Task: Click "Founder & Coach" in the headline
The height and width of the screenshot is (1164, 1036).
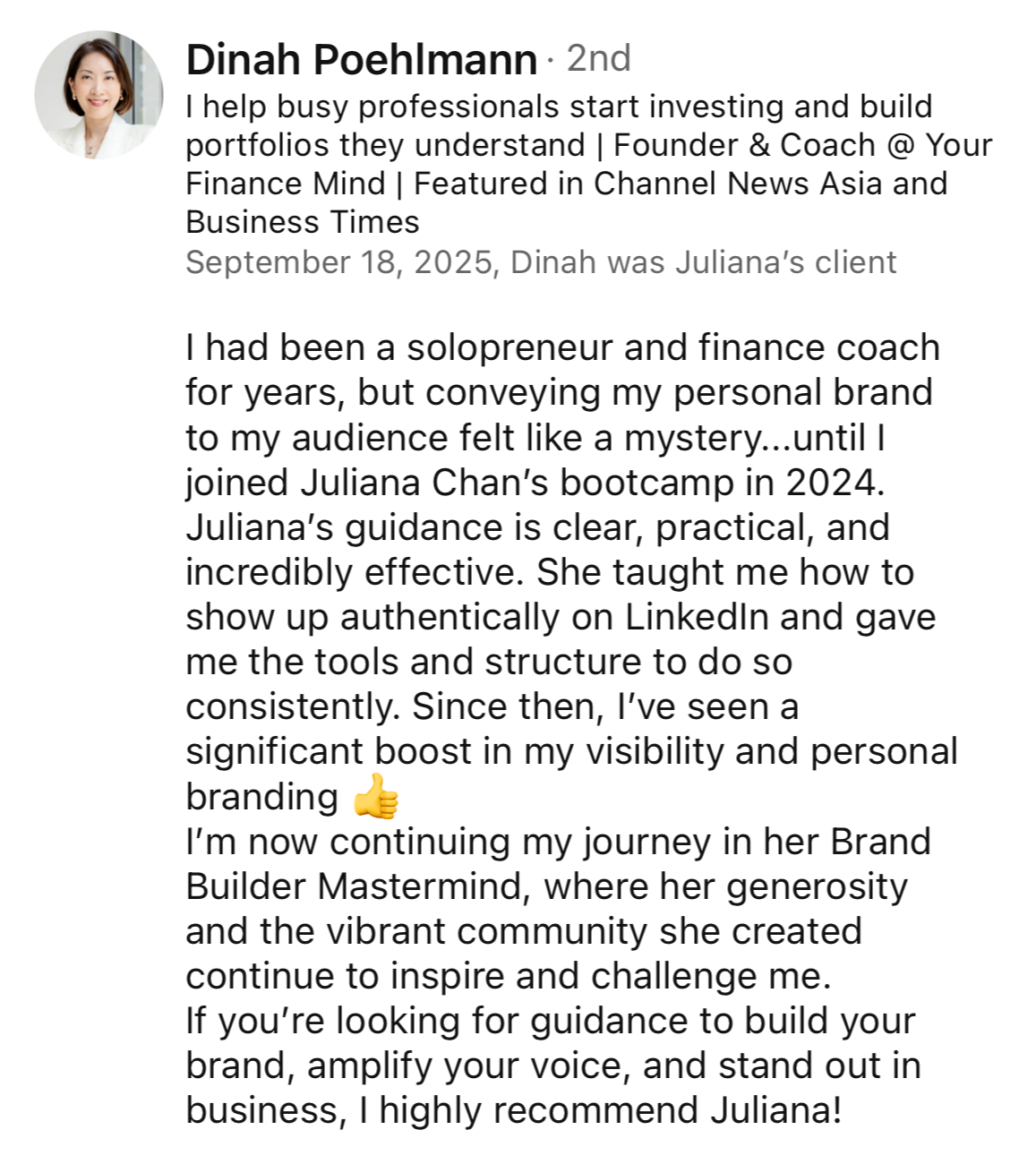Action: (x=744, y=145)
